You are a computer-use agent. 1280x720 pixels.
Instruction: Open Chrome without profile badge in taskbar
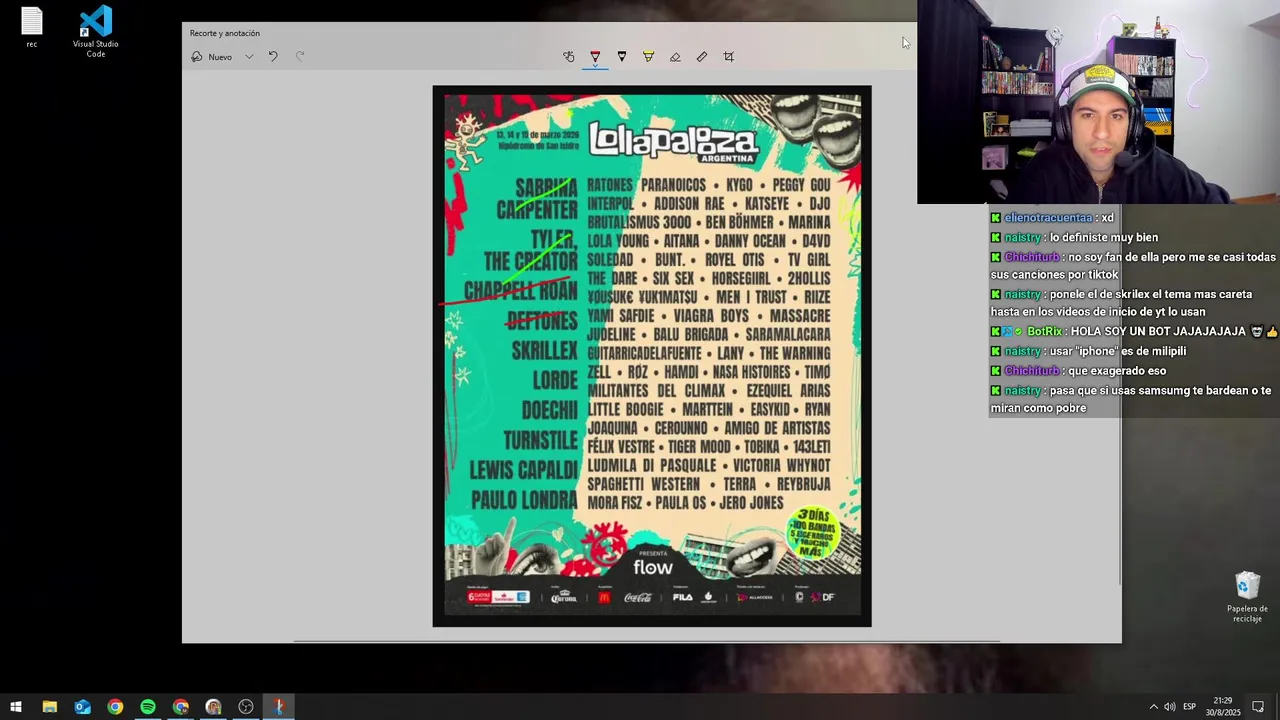point(115,707)
